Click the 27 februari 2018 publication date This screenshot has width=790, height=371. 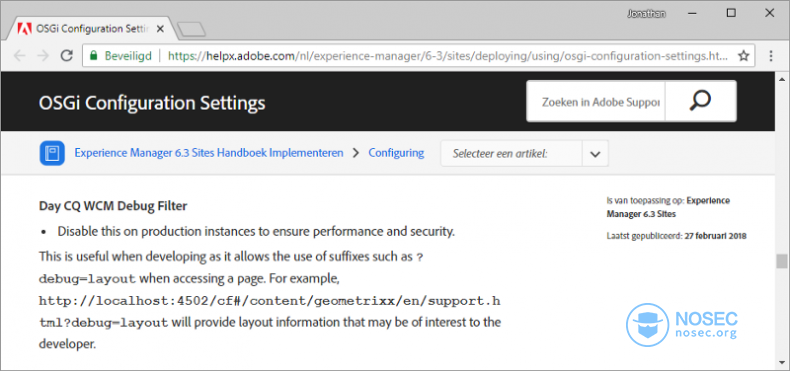[x=715, y=235]
